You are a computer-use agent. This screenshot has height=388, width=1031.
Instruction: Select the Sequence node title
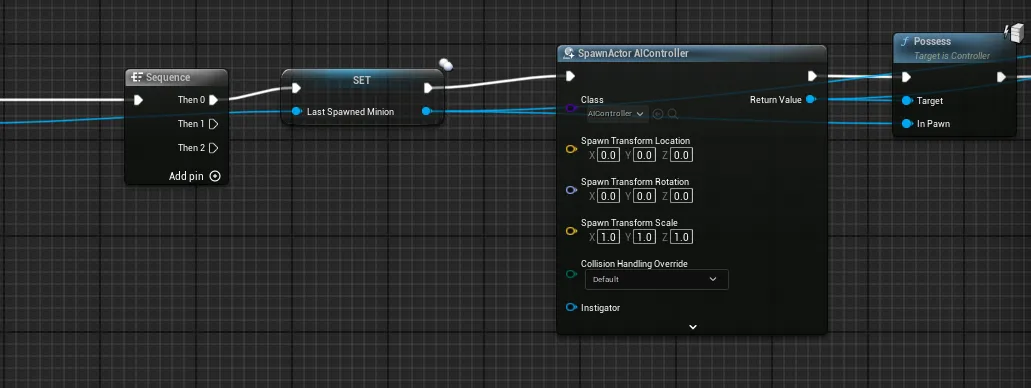click(x=168, y=78)
